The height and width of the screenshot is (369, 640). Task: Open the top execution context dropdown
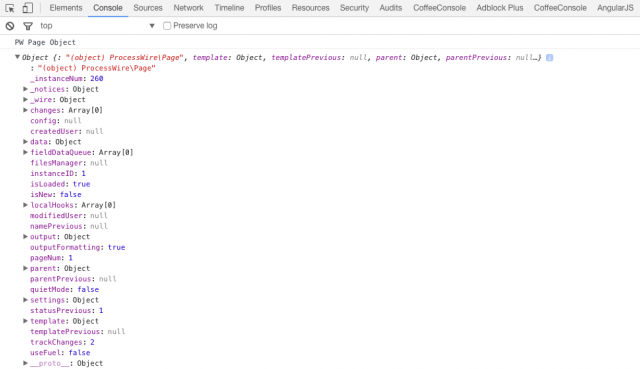pos(97,26)
